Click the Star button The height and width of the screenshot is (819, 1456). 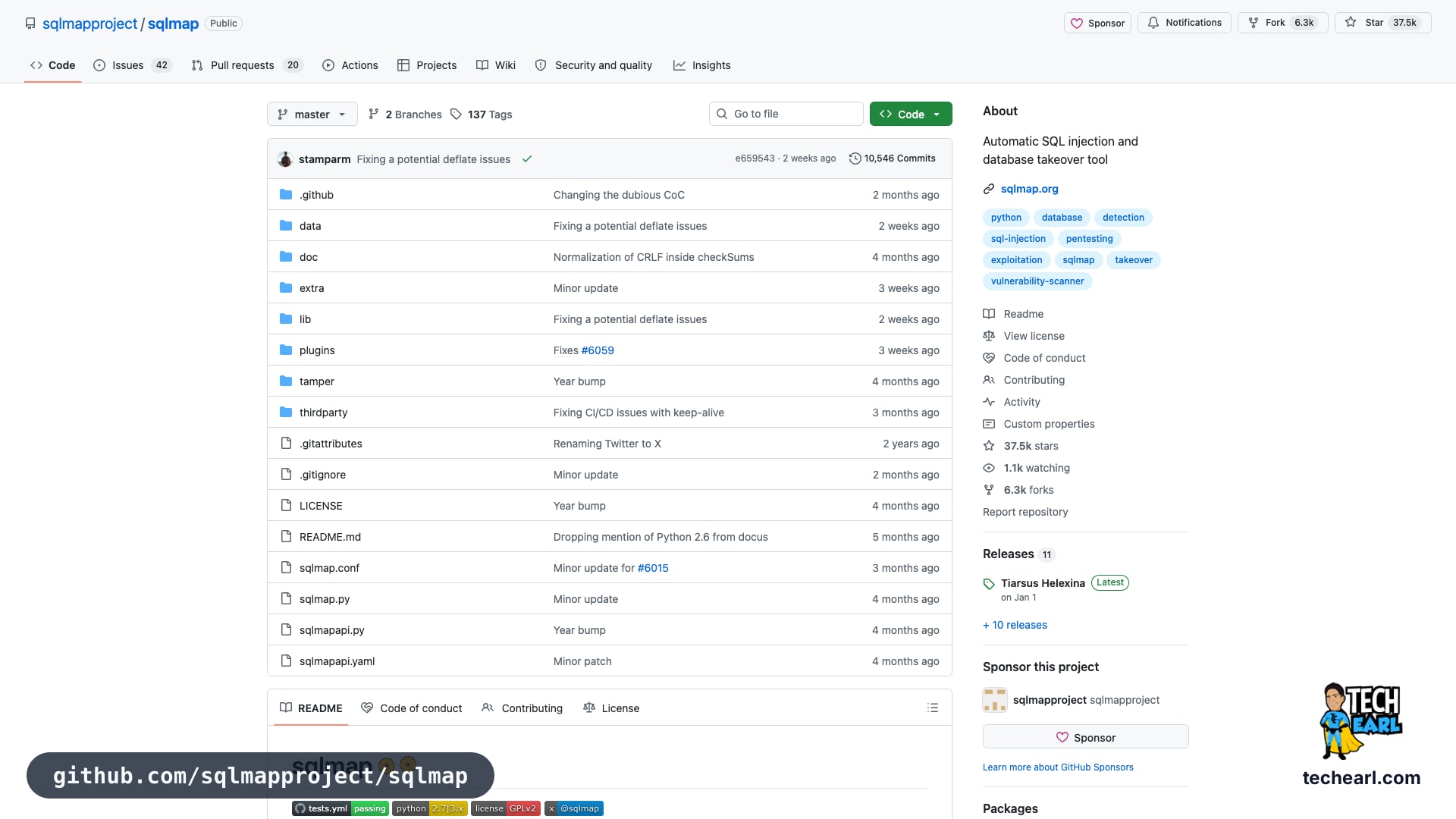pos(1382,23)
